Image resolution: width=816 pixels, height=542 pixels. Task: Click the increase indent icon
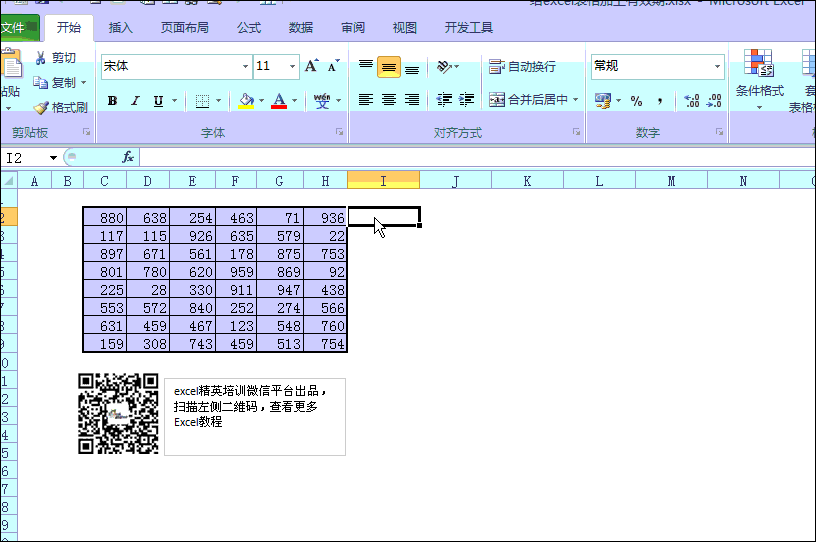(466, 100)
